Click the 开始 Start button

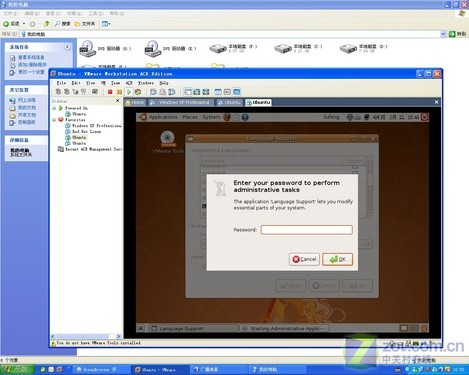coord(17,369)
